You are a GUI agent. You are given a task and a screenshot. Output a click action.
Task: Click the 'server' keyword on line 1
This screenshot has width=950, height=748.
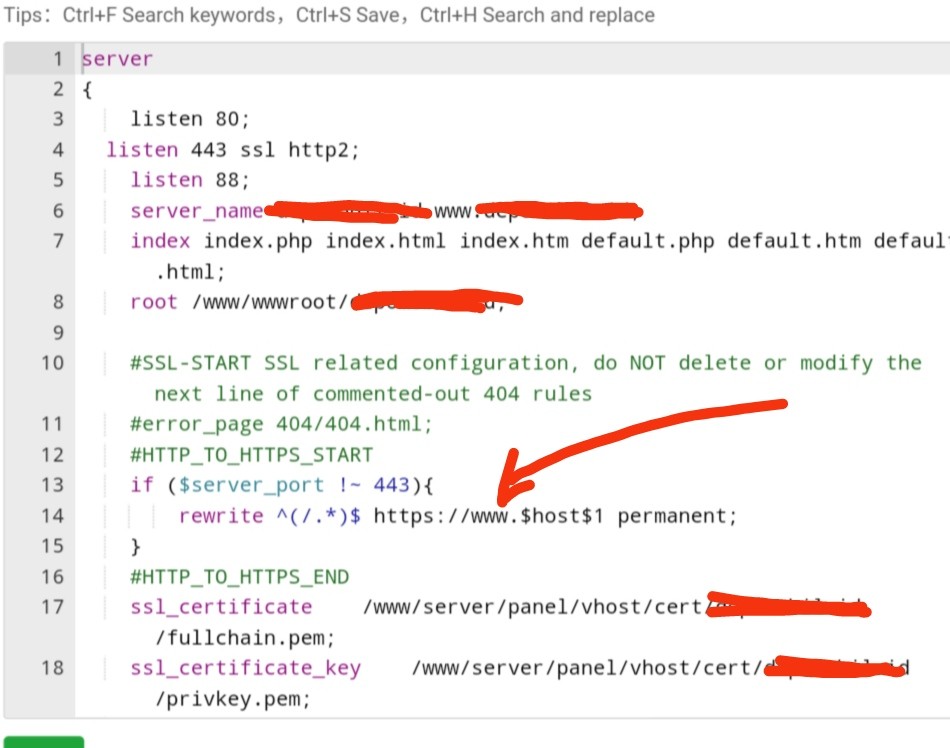coord(118,59)
